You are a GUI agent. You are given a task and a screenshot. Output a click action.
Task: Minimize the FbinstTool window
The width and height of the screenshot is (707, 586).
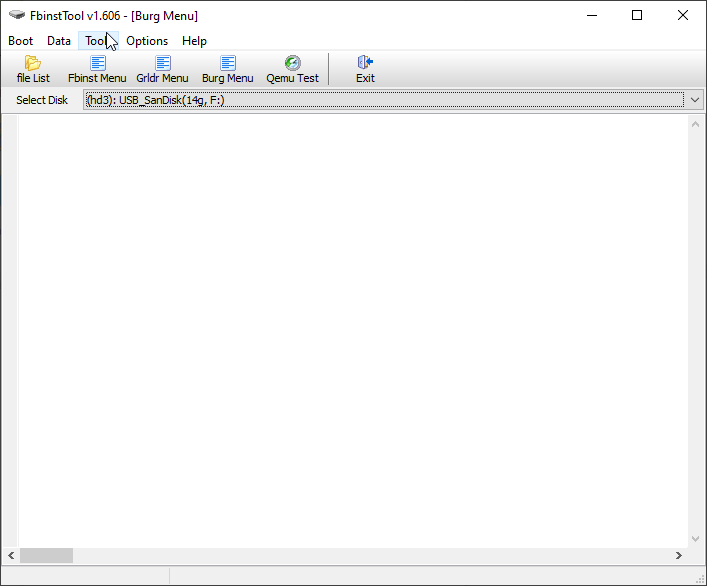592,15
